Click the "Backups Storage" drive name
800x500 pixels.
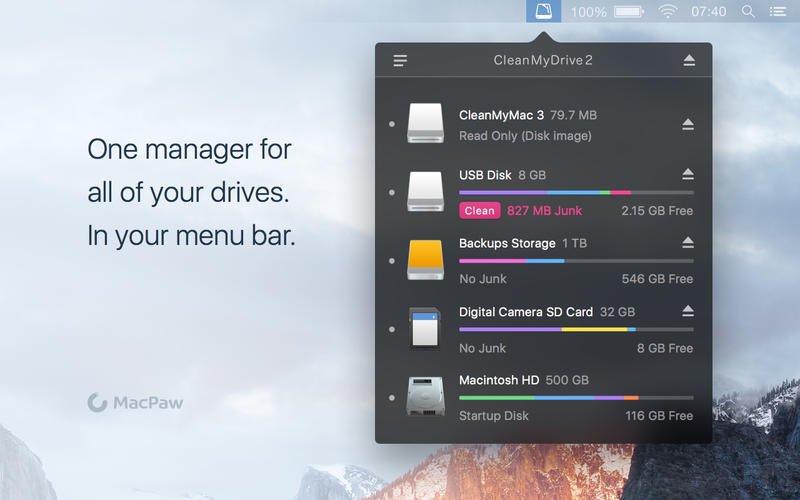coord(507,243)
